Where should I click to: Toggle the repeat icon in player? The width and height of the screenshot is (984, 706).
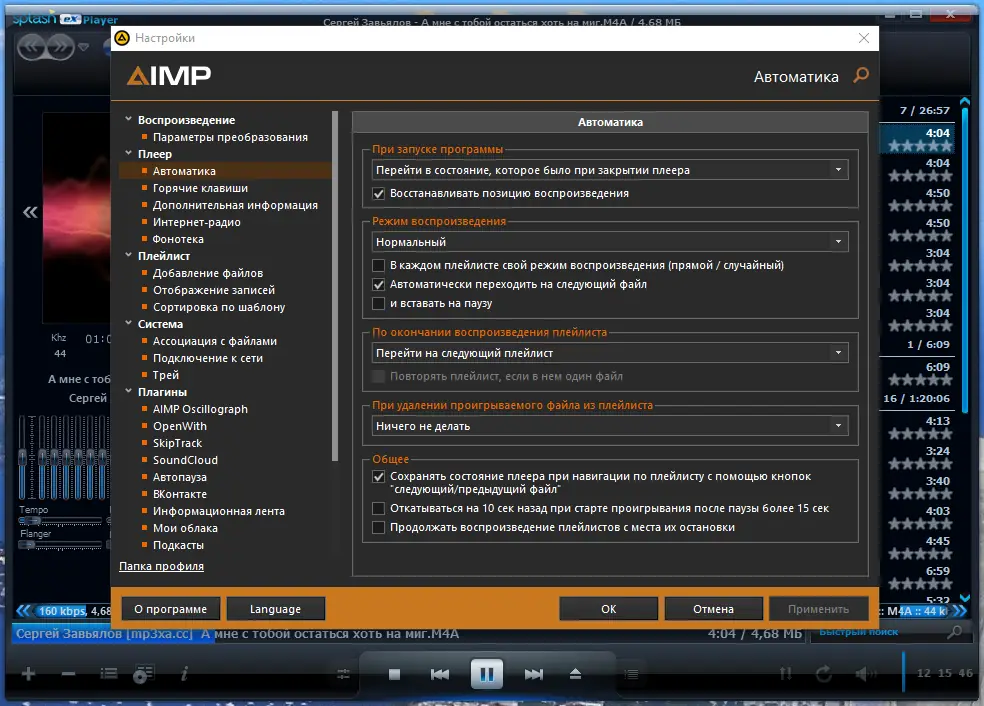[824, 674]
